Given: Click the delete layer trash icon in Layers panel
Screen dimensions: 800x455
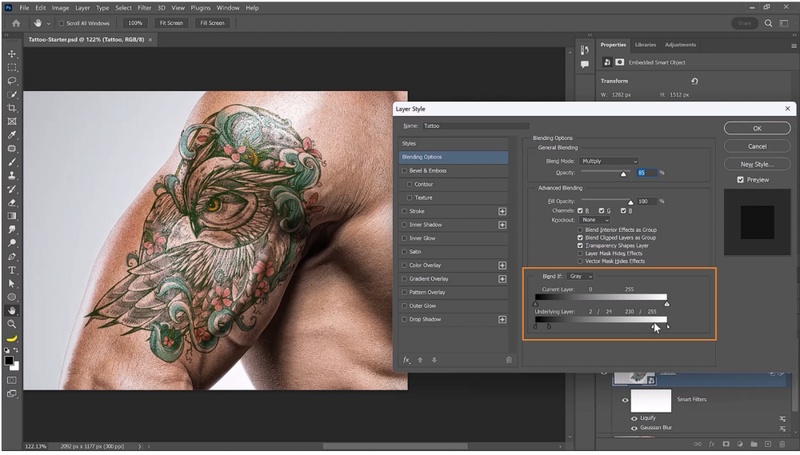Looking at the screenshot, I should (782, 444).
